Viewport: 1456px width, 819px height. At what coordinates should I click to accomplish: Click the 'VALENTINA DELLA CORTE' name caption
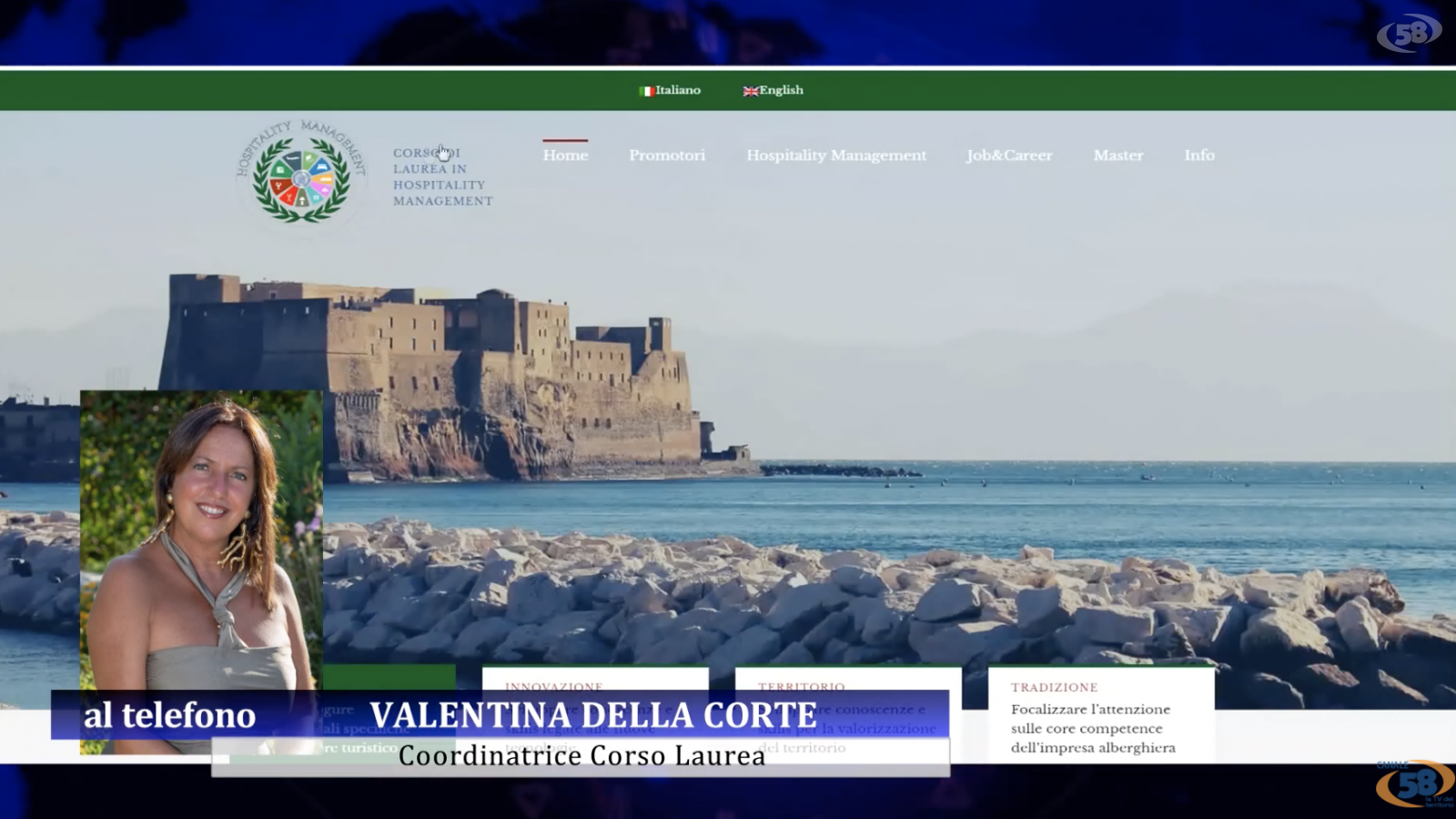tap(593, 715)
